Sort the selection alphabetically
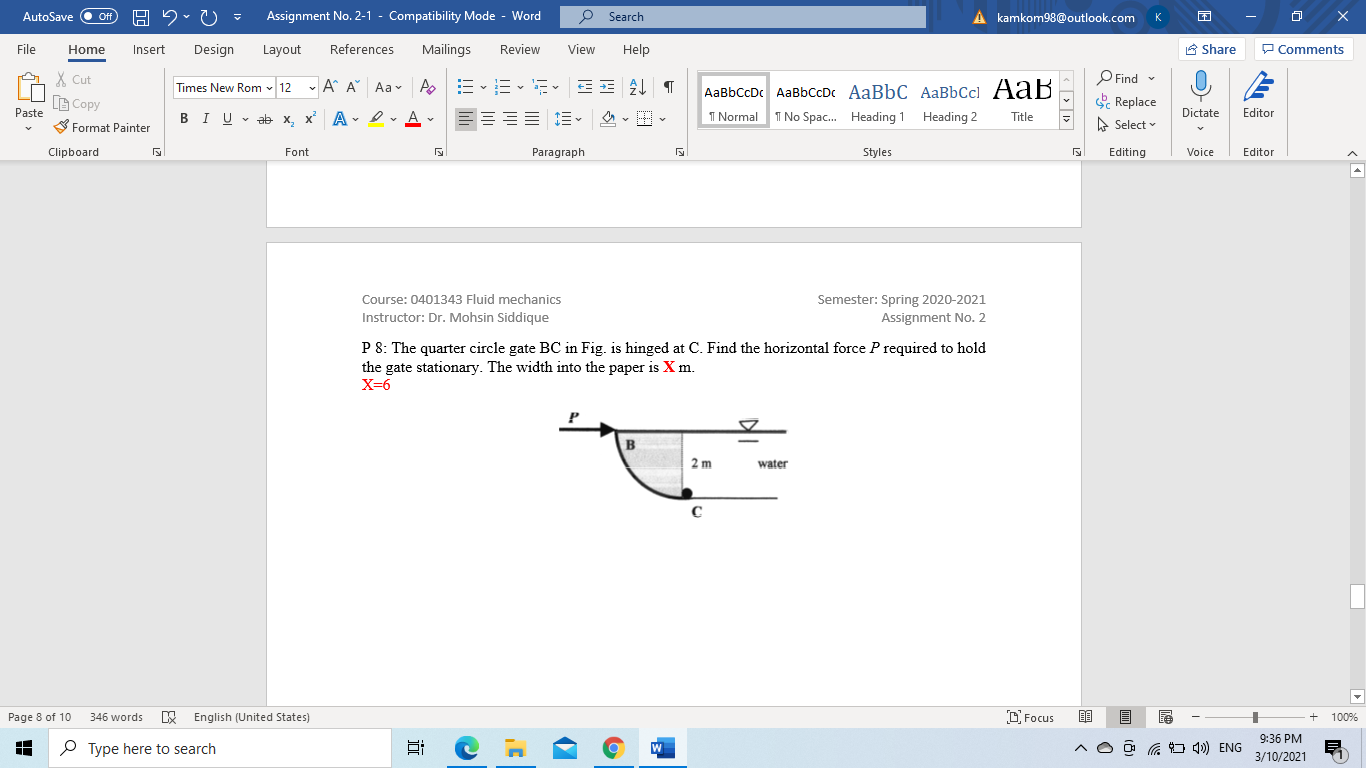This screenshot has height=768, width=1366. [x=638, y=87]
